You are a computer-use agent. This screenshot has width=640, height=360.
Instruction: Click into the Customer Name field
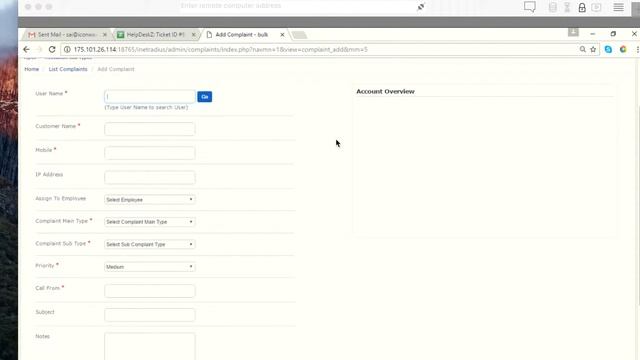tap(150, 129)
